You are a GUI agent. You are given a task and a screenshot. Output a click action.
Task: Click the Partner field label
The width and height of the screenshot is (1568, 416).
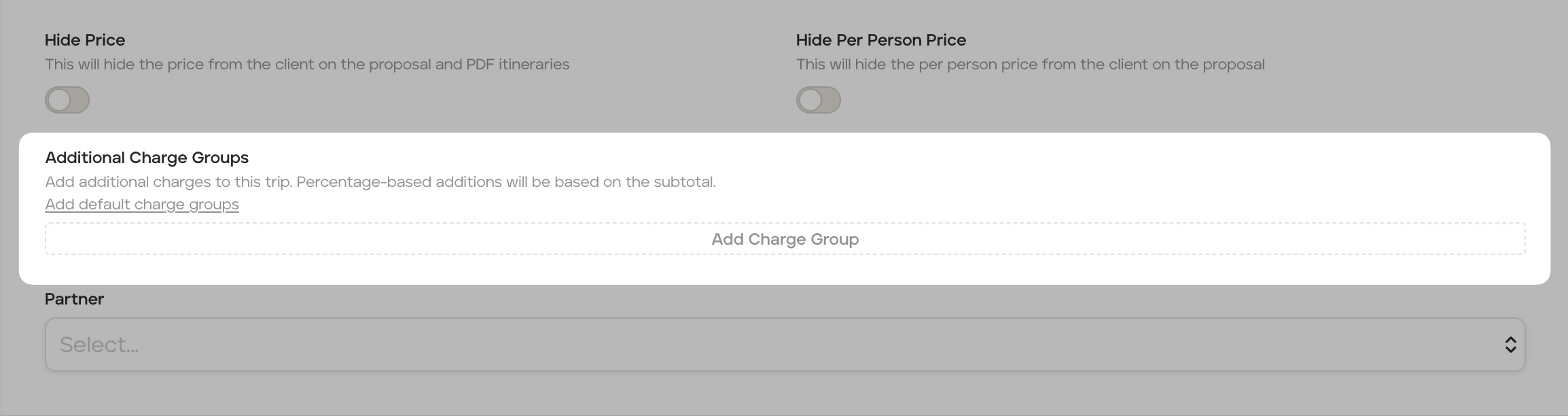click(74, 299)
